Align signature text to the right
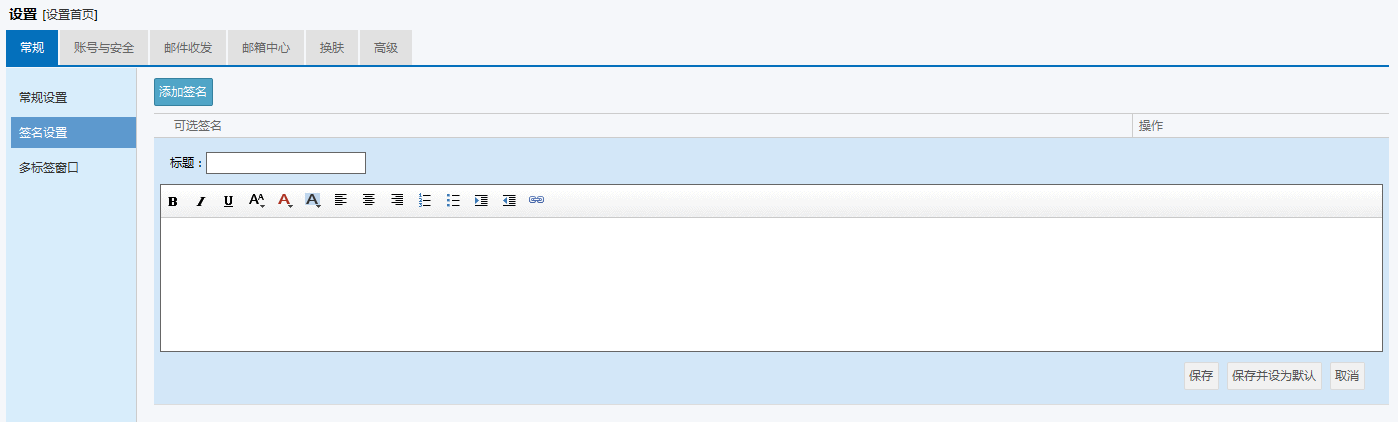This screenshot has height=422, width=1398. [397, 200]
